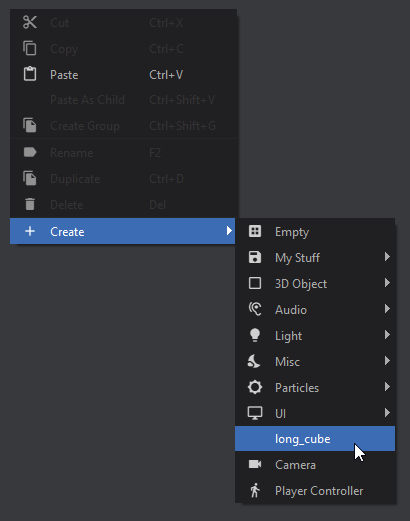410x521 pixels.
Task: Expand the Particles submenu arrow
Action: [x=387, y=387]
